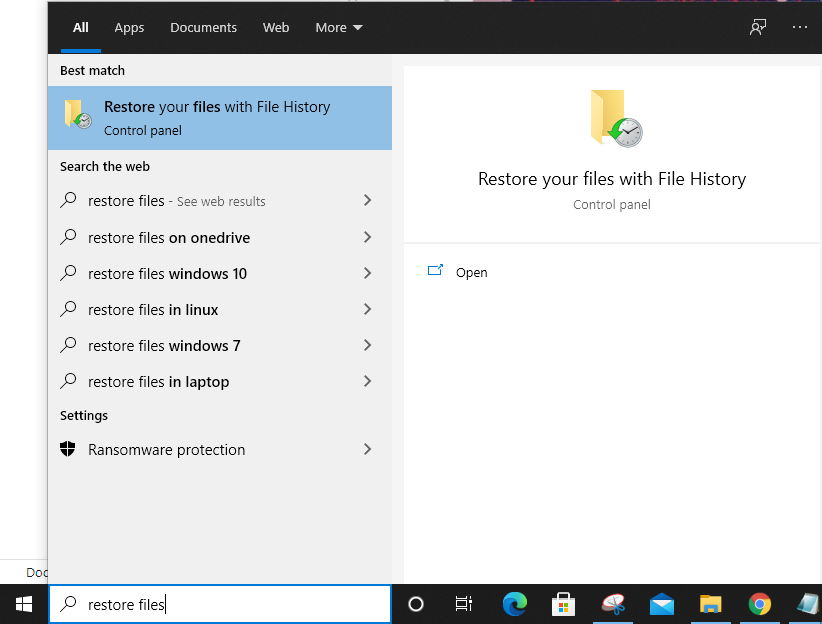Switch to the All tab
This screenshot has width=822, height=624.
pos(81,27)
